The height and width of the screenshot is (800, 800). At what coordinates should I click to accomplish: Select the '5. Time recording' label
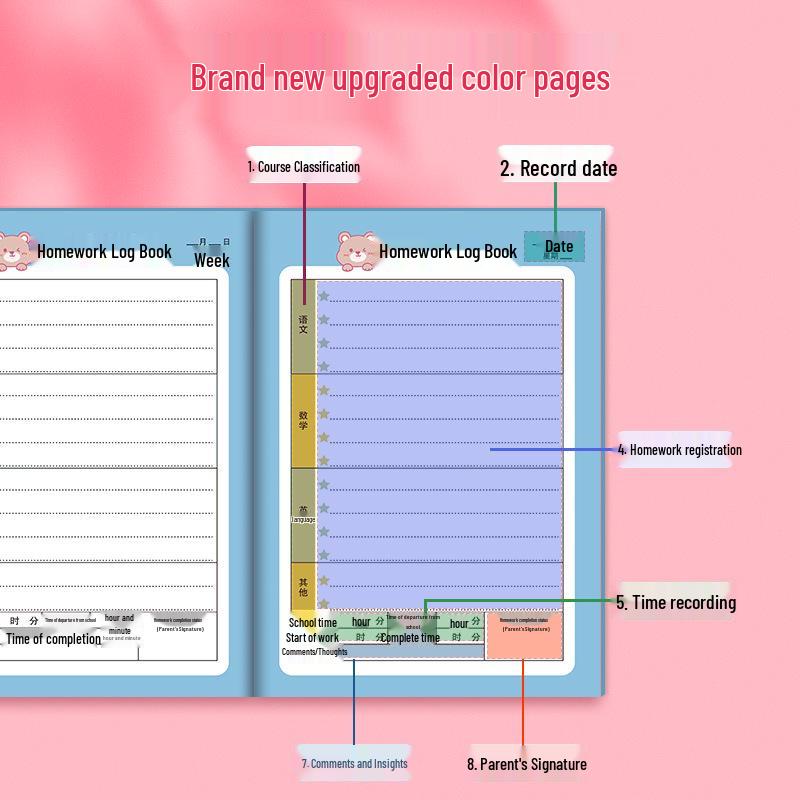tap(676, 602)
